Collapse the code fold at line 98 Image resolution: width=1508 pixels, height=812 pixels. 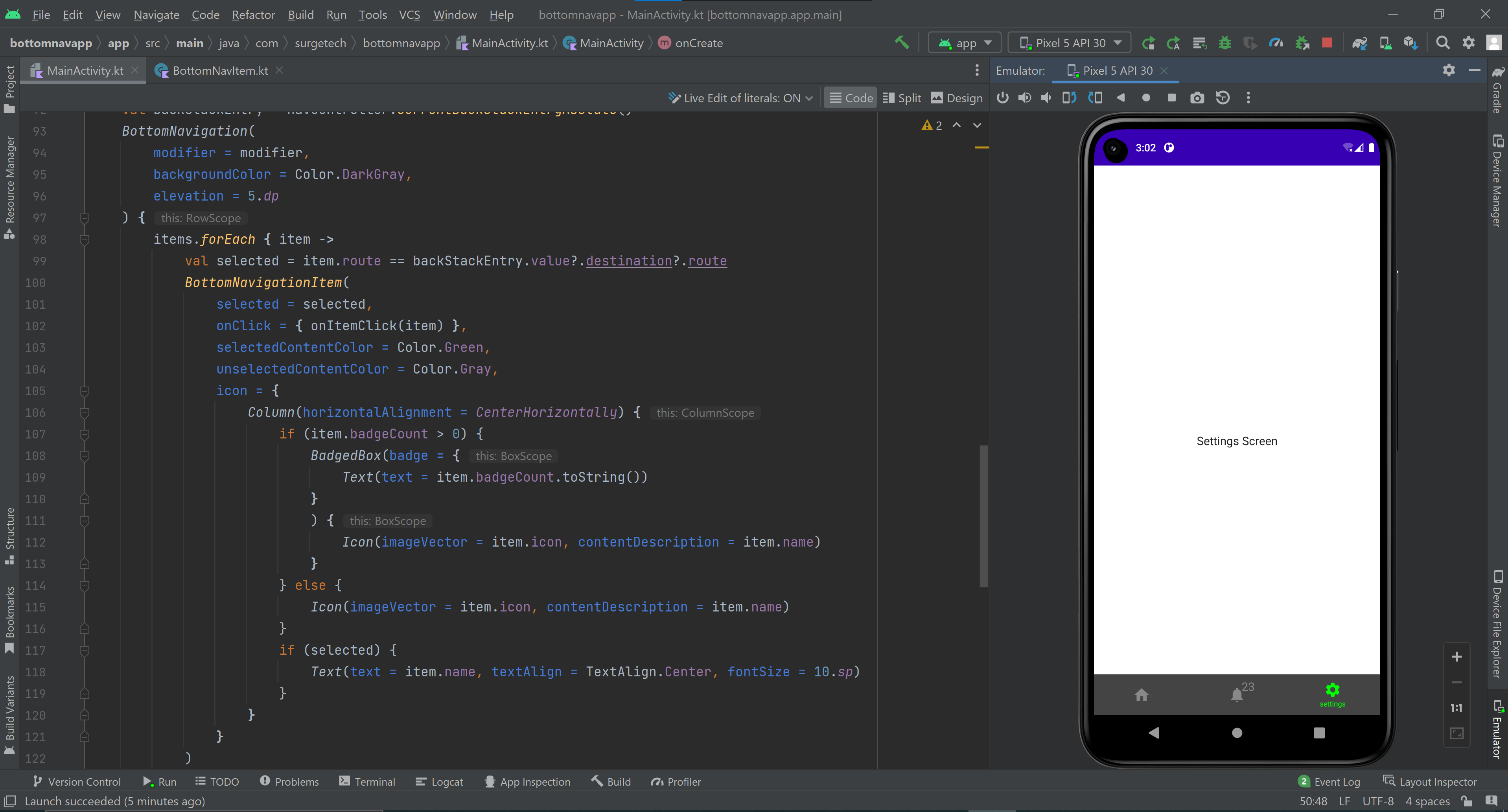[x=84, y=239]
